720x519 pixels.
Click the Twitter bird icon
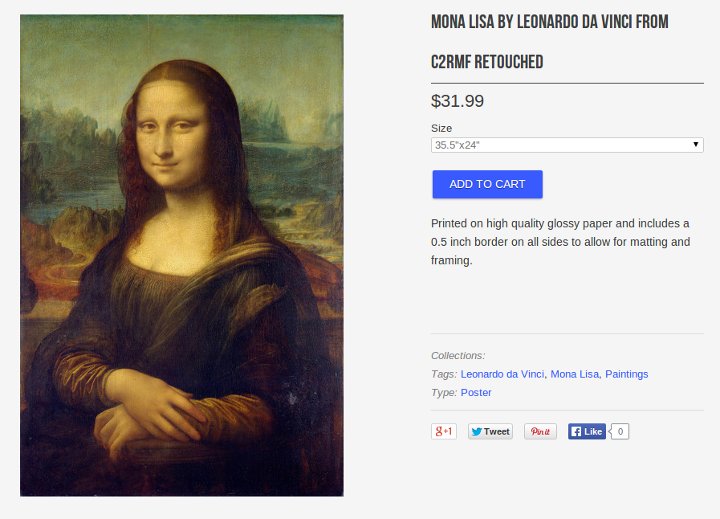pyautogui.click(x=477, y=432)
